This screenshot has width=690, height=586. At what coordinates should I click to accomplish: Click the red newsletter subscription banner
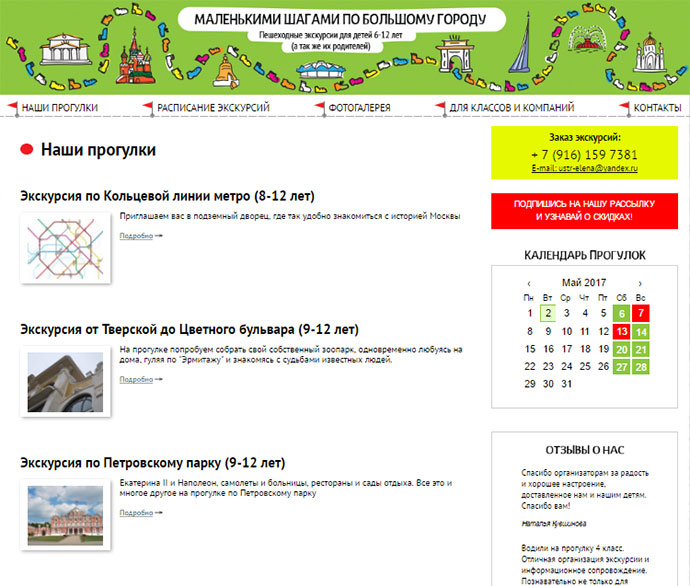[584, 211]
